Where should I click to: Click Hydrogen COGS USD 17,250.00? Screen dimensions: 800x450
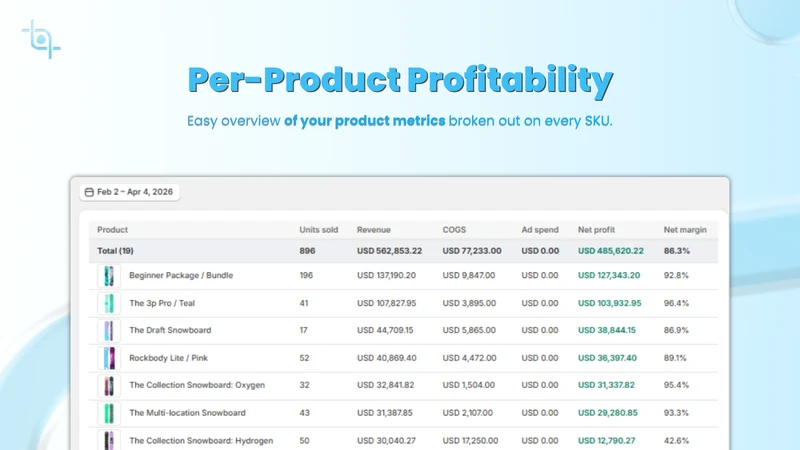coord(470,440)
